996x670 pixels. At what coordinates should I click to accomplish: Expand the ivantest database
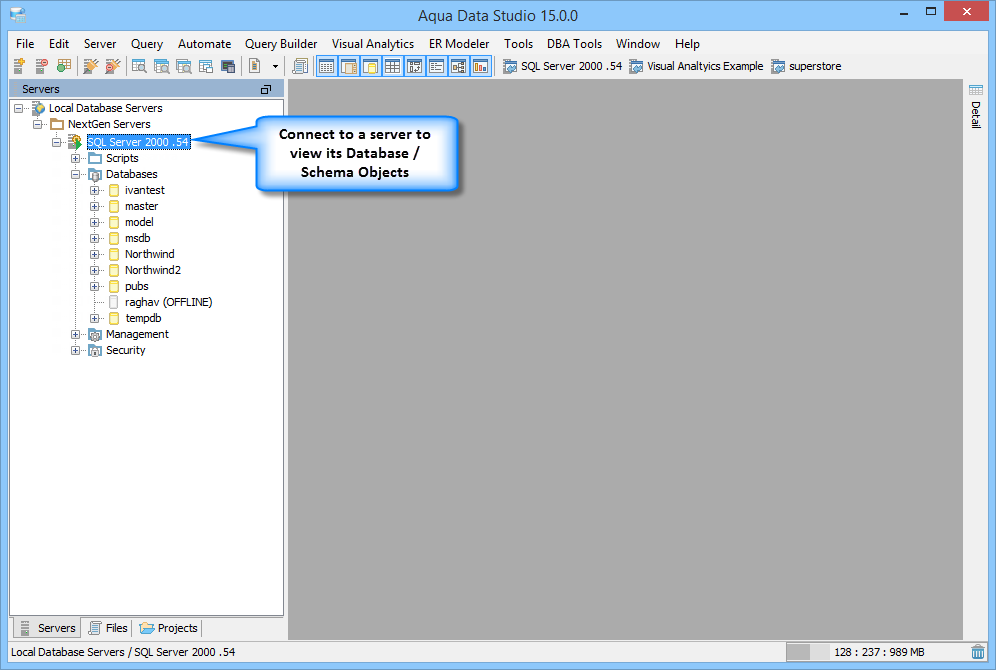(x=95, y=191)
